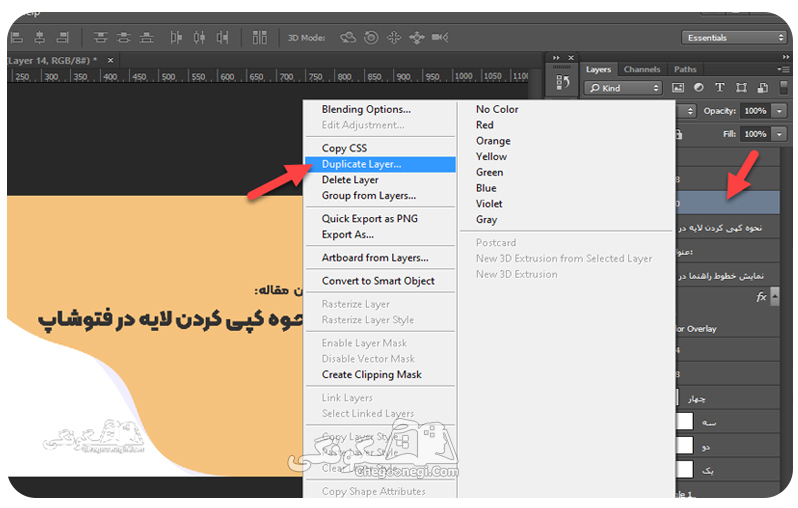The width and height of the screenshot is (798, 508).
Task: Click the shape layer filter icon
Action: pos(741,88)
